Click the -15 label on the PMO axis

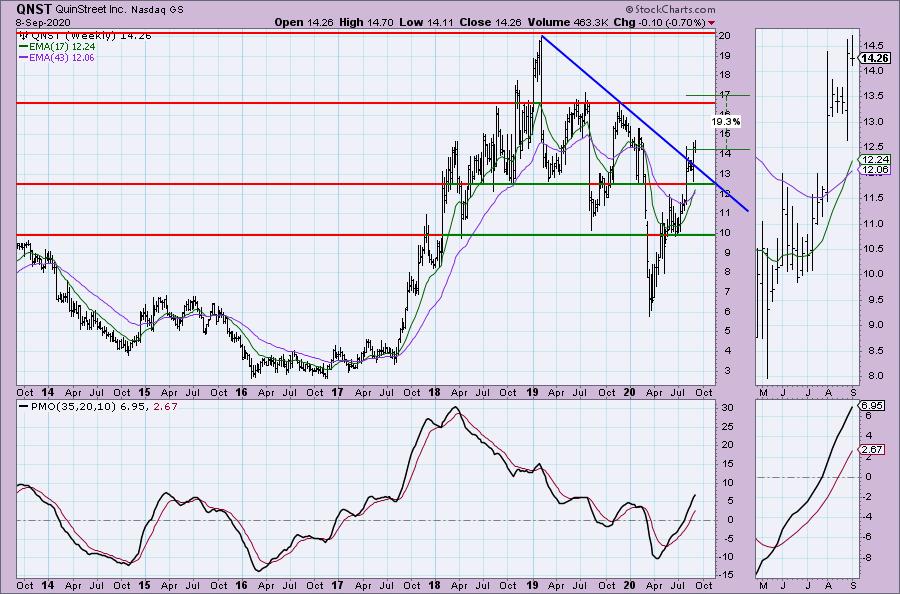click(x=727, y=574)
